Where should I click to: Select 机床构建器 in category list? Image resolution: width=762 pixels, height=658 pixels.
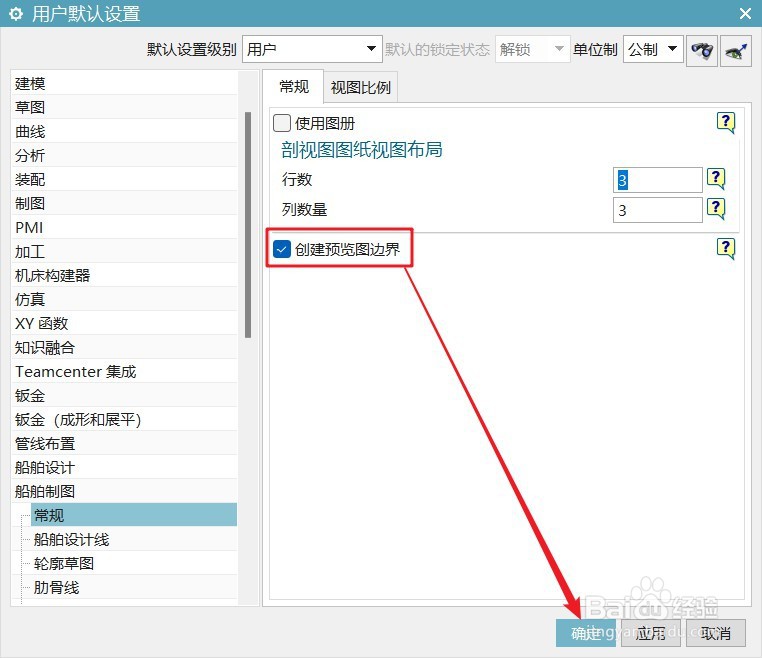[x=124, y=276]
